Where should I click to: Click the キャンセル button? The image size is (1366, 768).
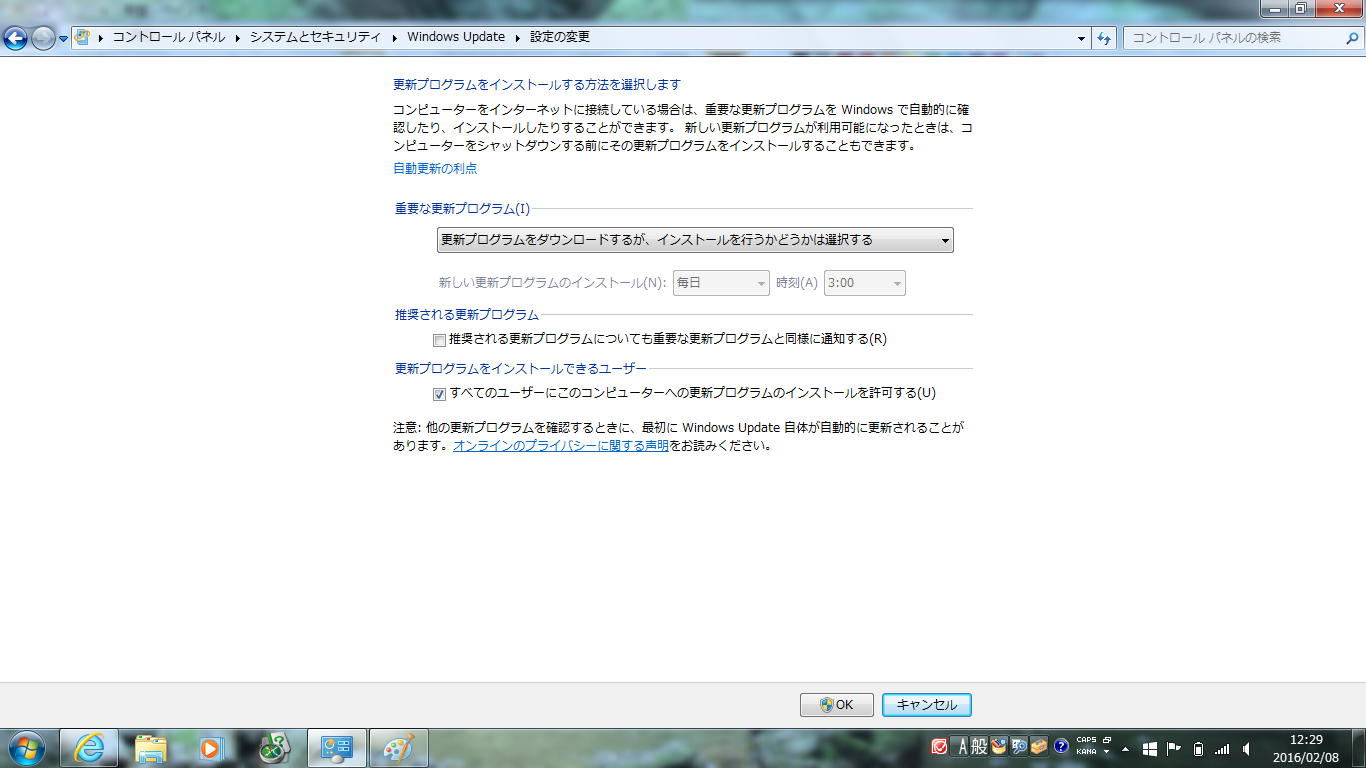coord(927,705)
